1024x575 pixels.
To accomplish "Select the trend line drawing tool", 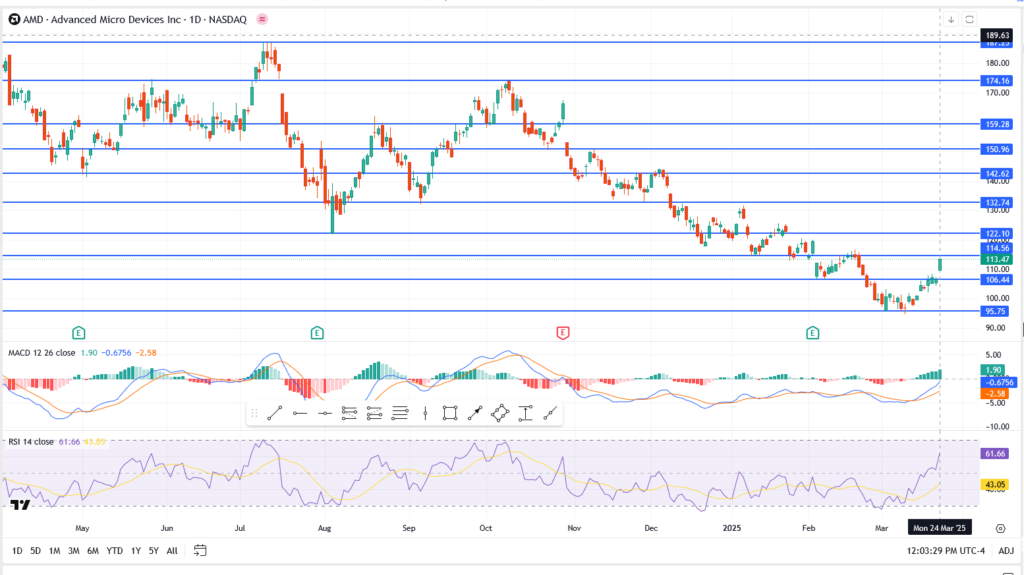I will point(275,413).
